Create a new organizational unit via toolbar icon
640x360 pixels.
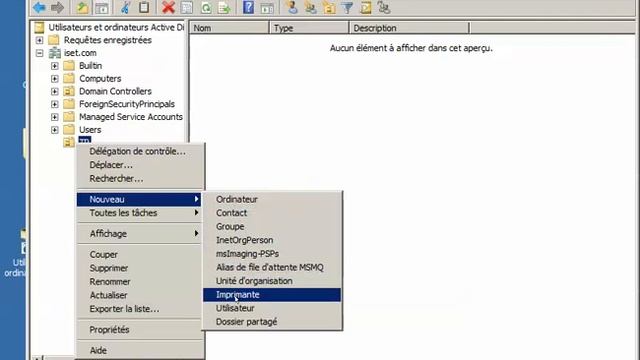coord(329,7)
